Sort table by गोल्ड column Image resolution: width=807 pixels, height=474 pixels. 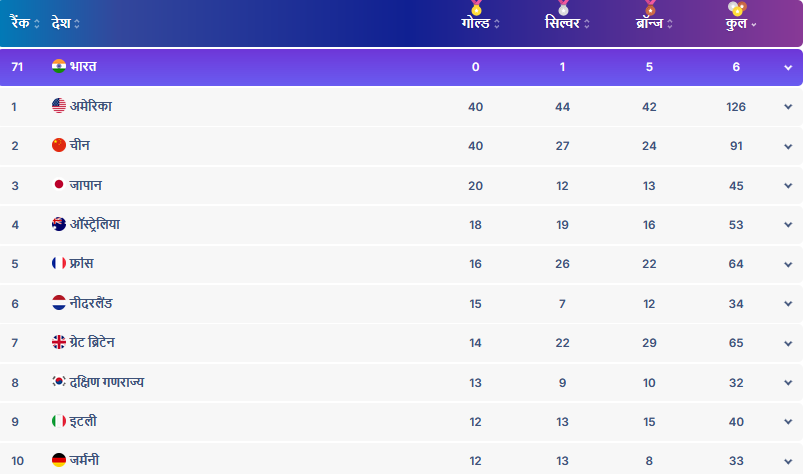click(x=480, y=24)
